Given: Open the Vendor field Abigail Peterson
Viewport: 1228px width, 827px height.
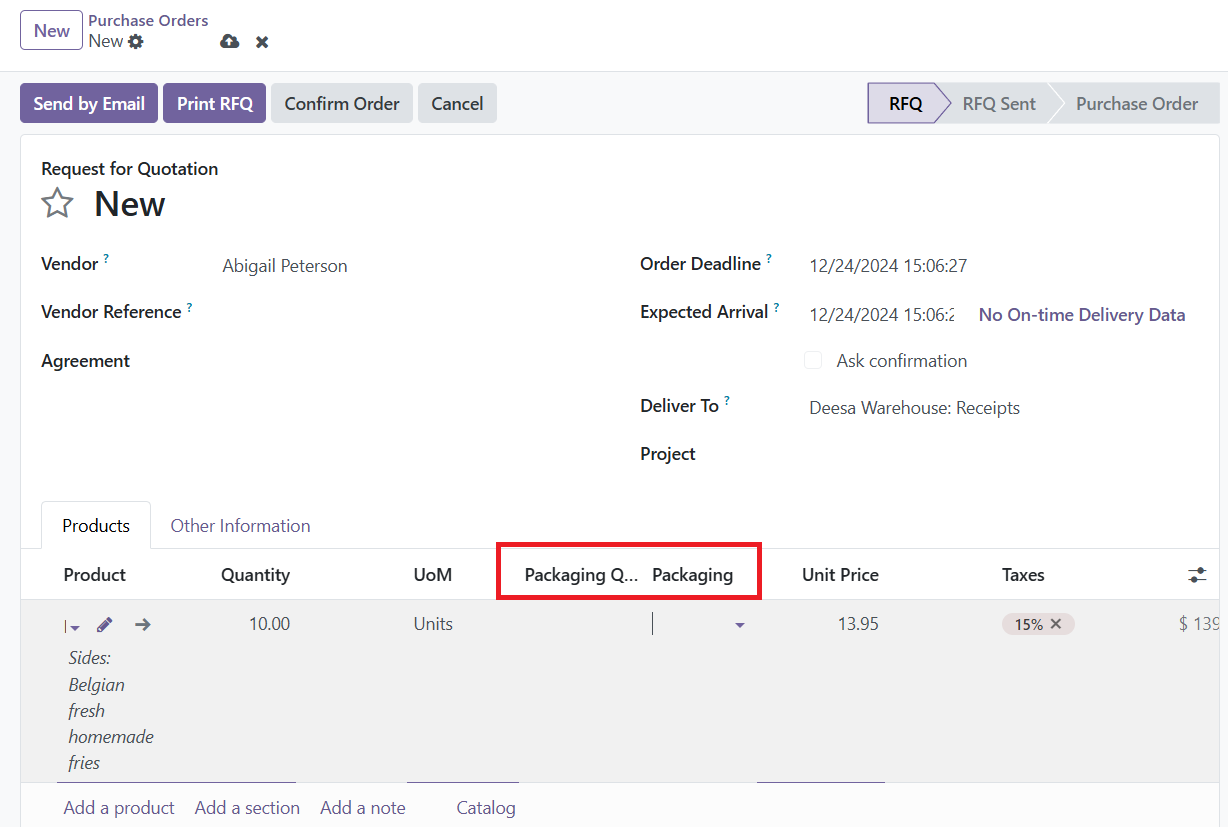Looking at the screenshot, I should (285, 266).
